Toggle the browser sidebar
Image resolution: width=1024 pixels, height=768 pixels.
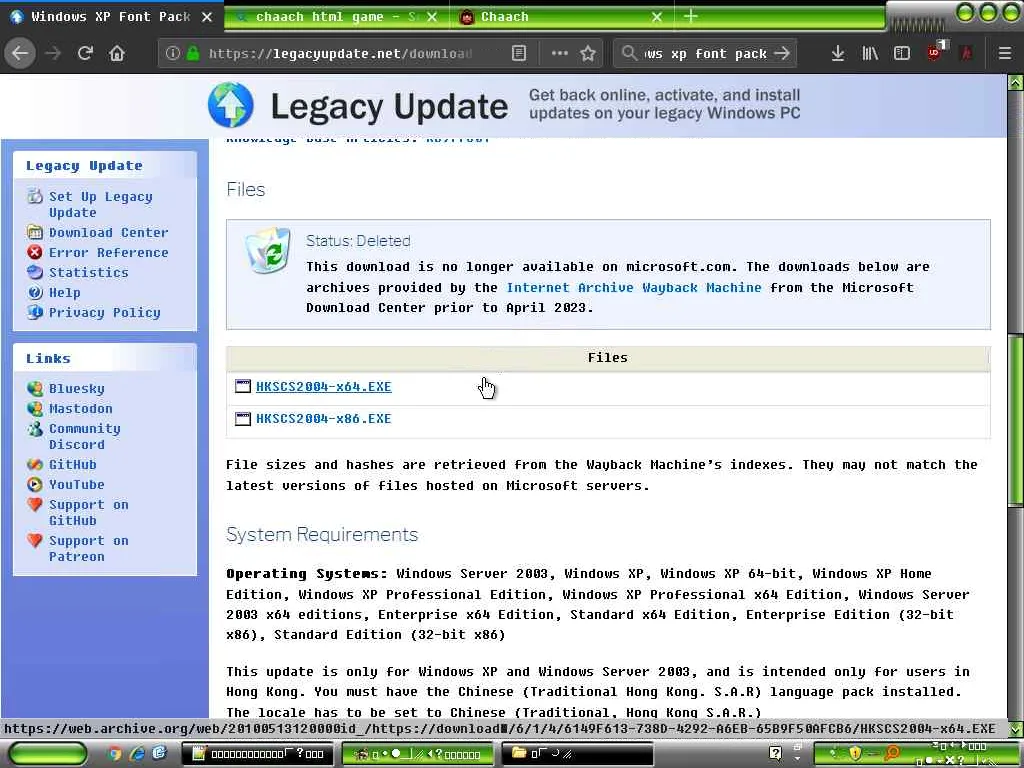coord(901,53)
